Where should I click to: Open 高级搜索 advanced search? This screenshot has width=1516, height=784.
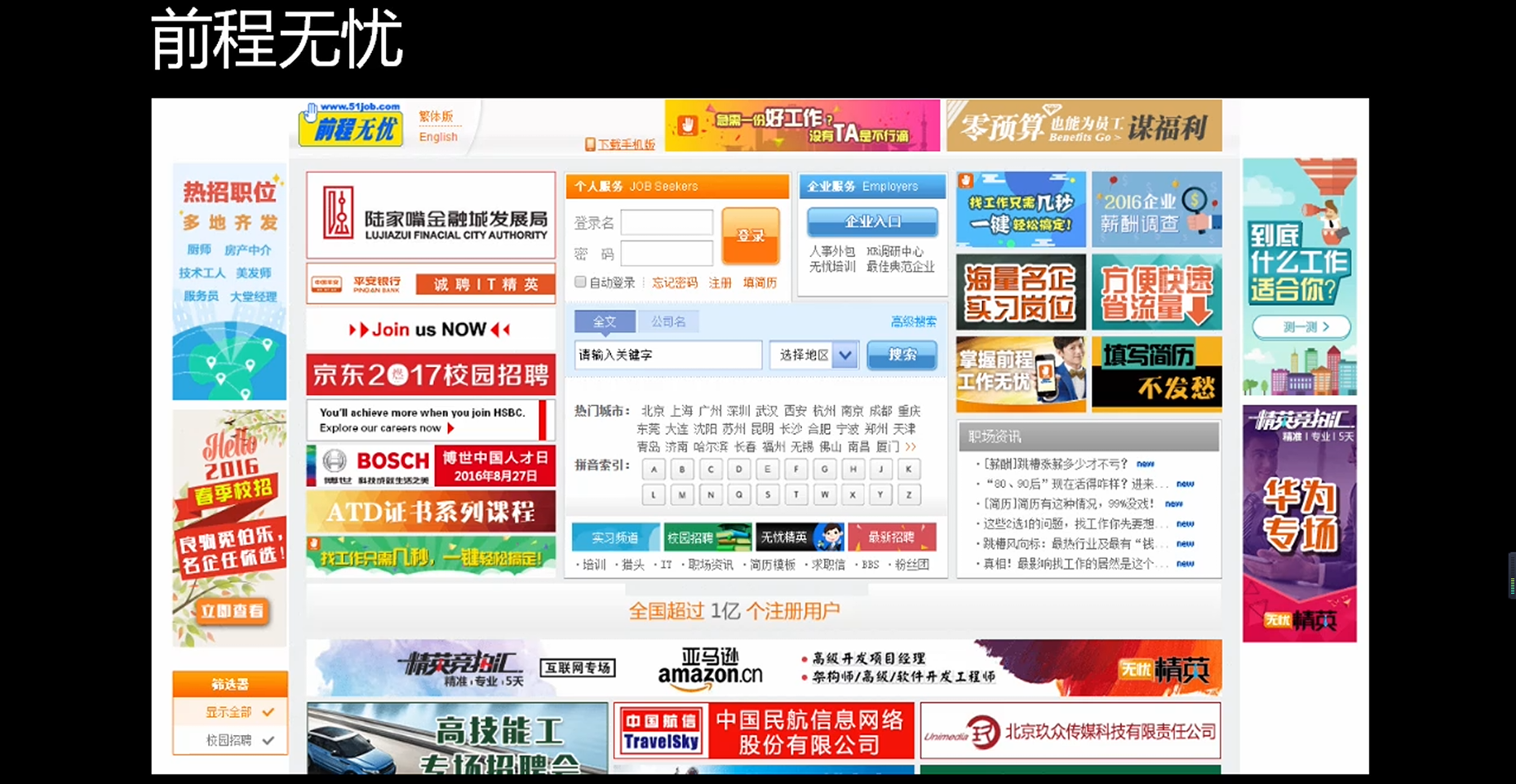[x=913, y=321]
